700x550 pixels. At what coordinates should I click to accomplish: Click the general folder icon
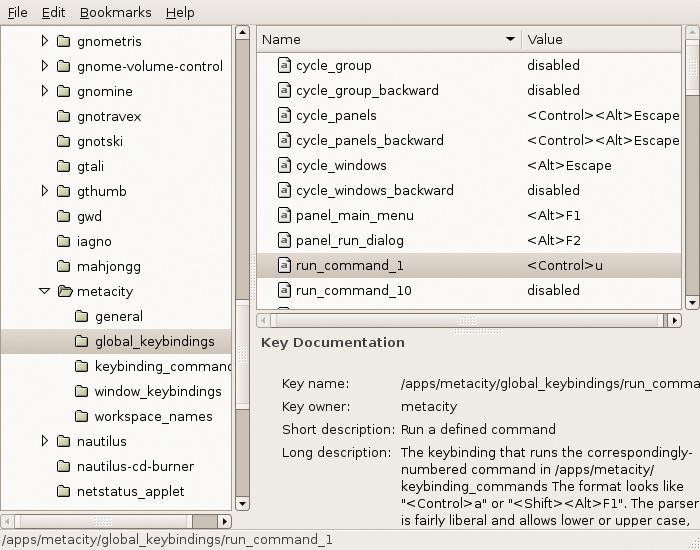click(82, 316)
